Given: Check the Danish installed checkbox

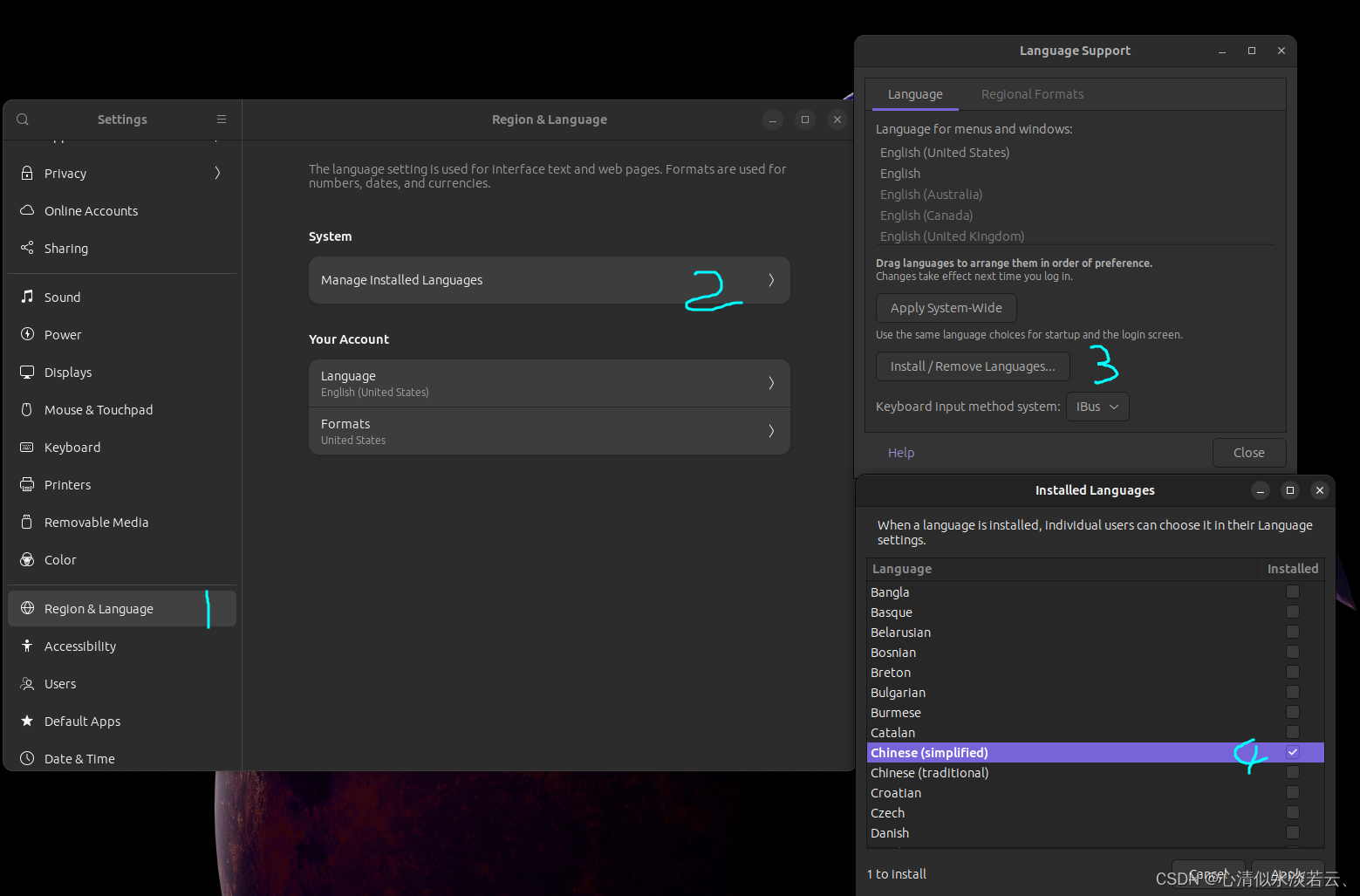Looking at the screenshot, I should pyautogui.click(x=1293, y=832).
